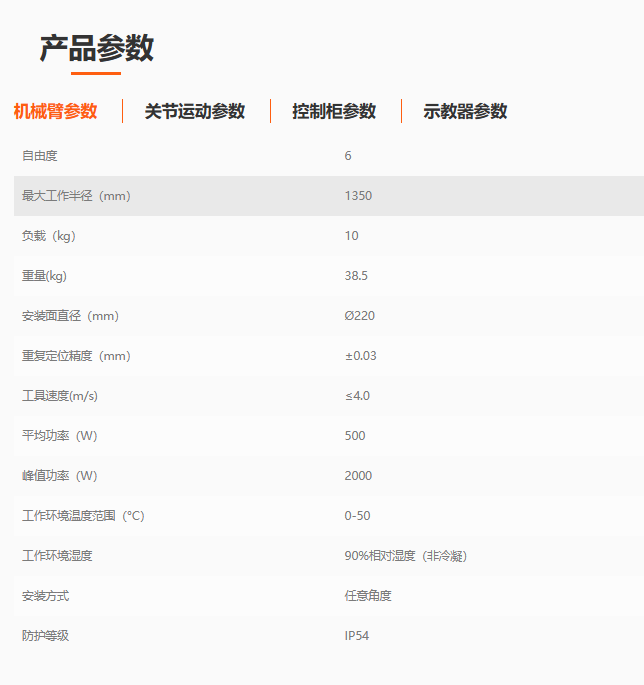
Task: Click the 安装面直径 (mm) label
Action: pos(70,316)
